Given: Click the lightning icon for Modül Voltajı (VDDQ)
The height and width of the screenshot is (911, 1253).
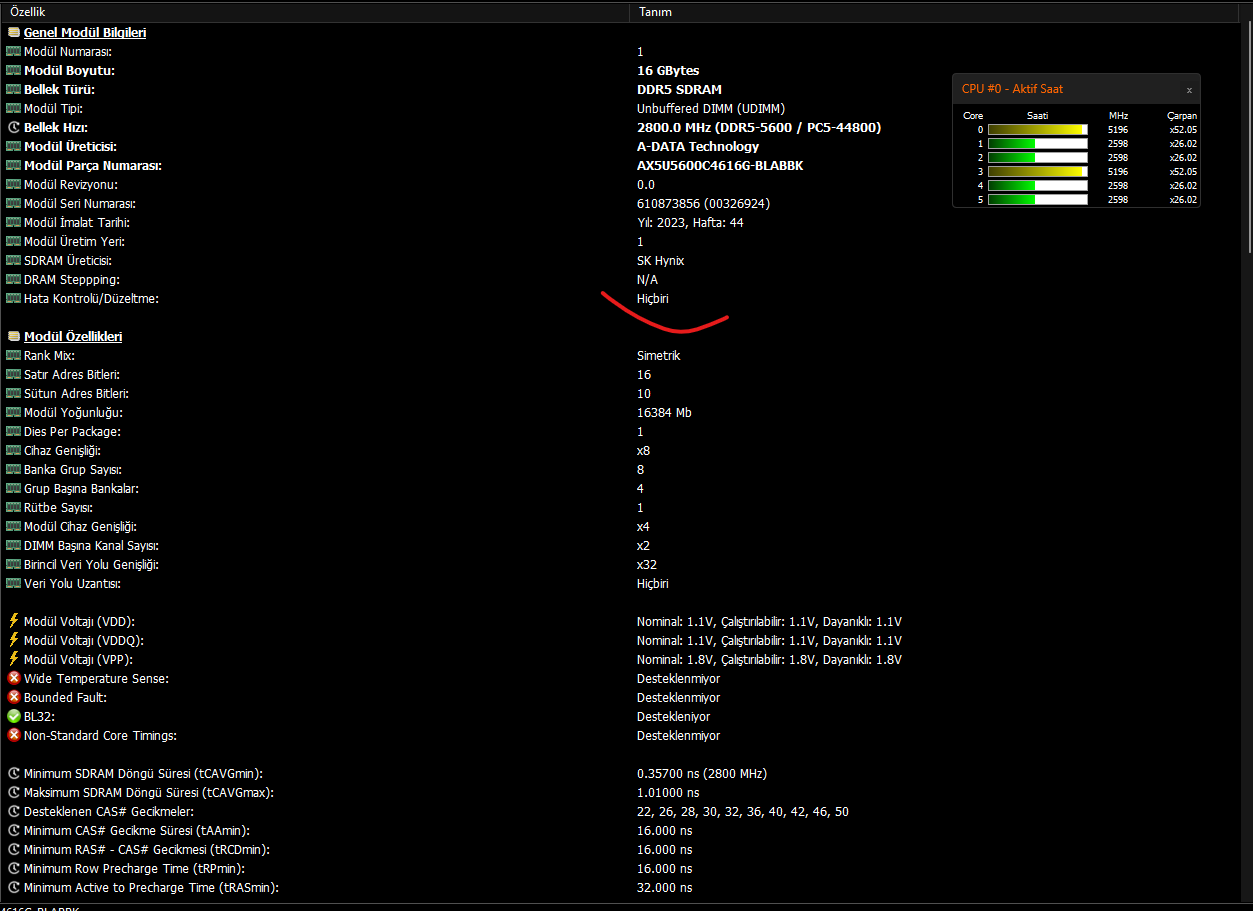Looking at the screenshot, I should [14, 640].
